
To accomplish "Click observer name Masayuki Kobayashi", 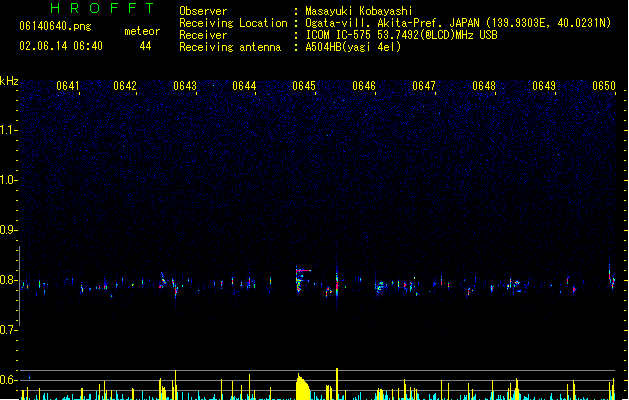I will (359, 11).
